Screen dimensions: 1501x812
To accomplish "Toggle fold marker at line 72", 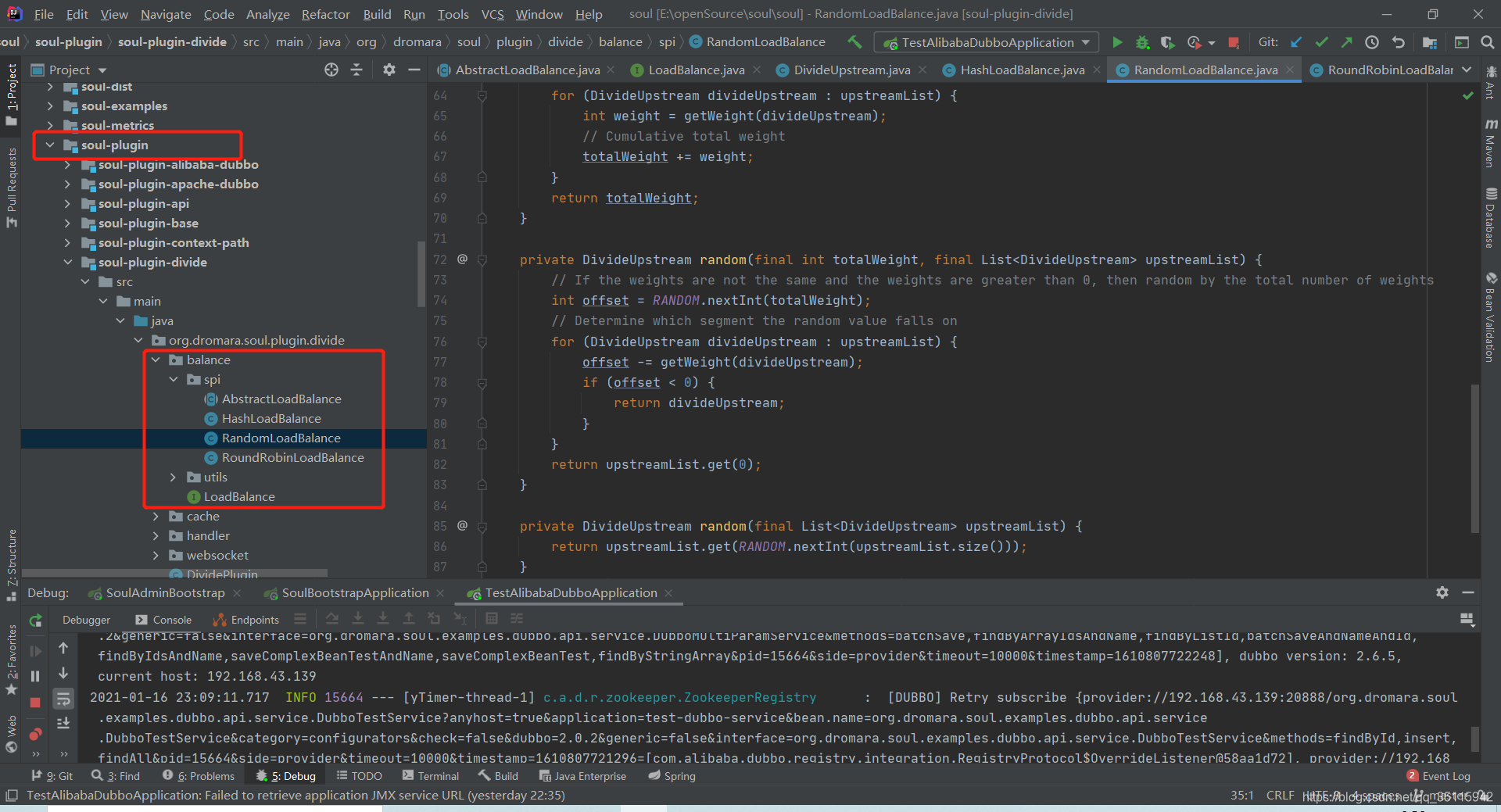I will 482,259.
